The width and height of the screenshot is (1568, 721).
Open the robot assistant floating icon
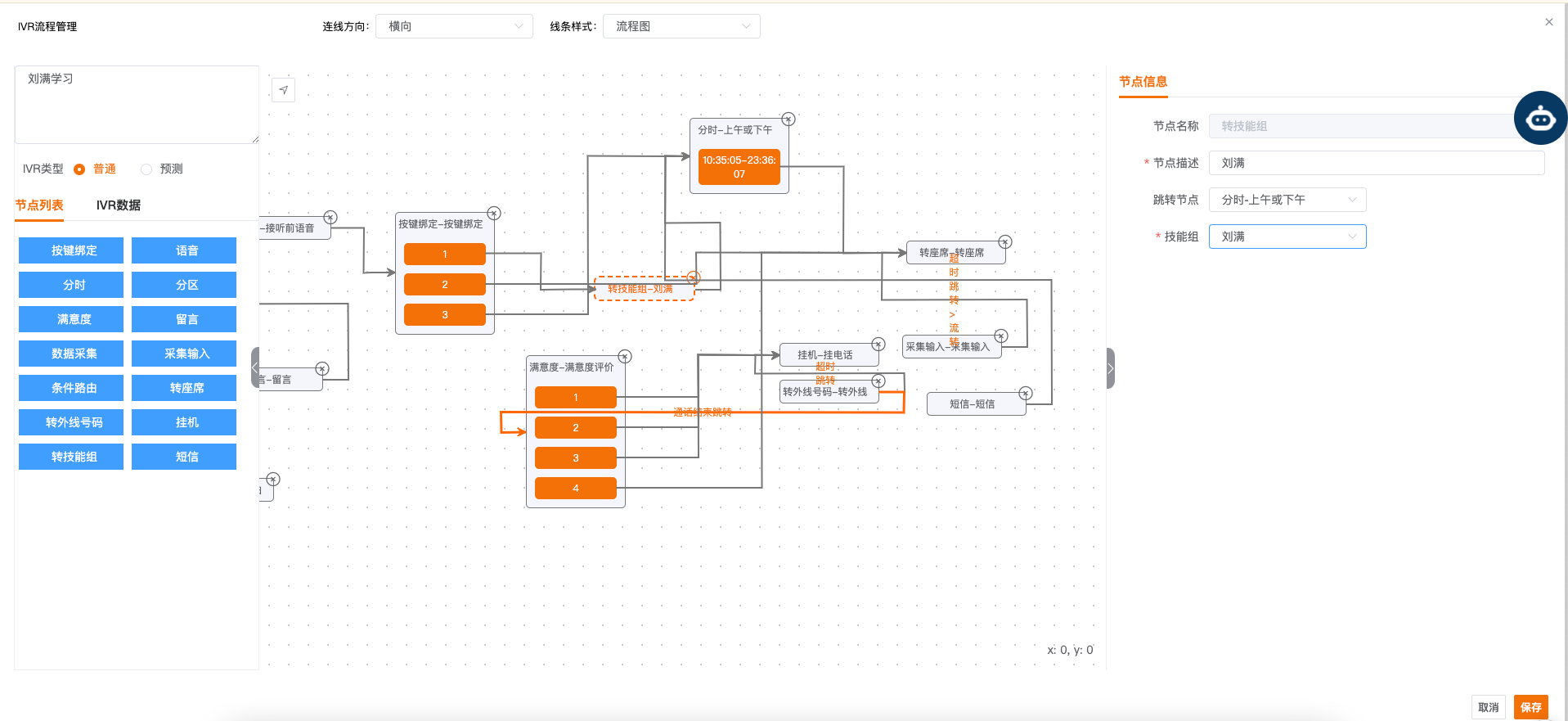tap(1540, 119)
